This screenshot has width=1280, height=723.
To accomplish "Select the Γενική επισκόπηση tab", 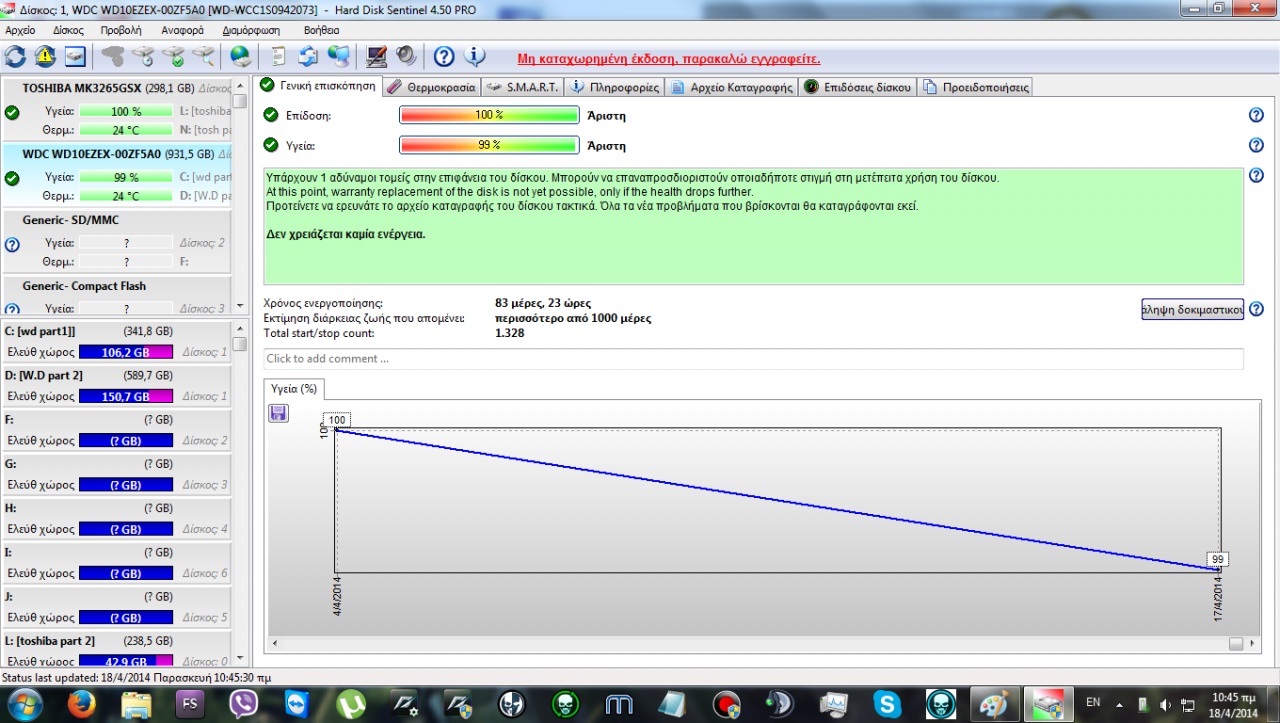I will 318,85.
